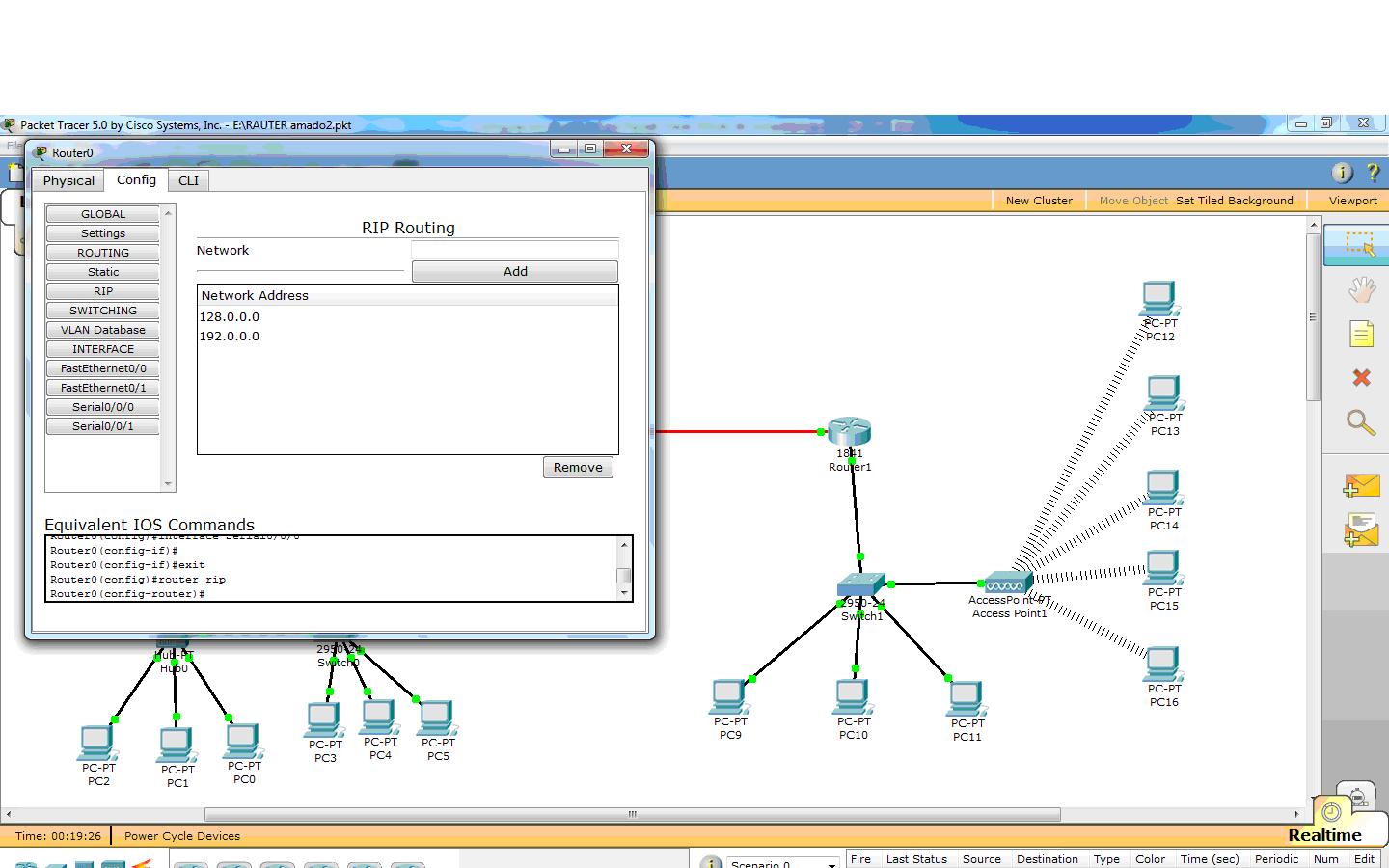1389x868 pixels.
Task: Click the Network address input field
Action: coord(515,250)
